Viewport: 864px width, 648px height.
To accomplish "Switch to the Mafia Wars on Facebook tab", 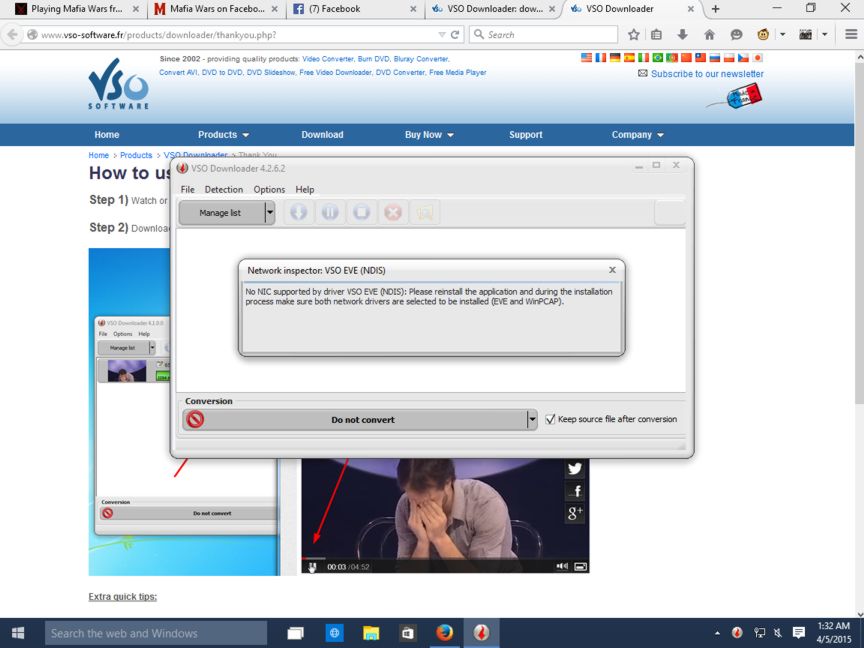I will (216, 9).
